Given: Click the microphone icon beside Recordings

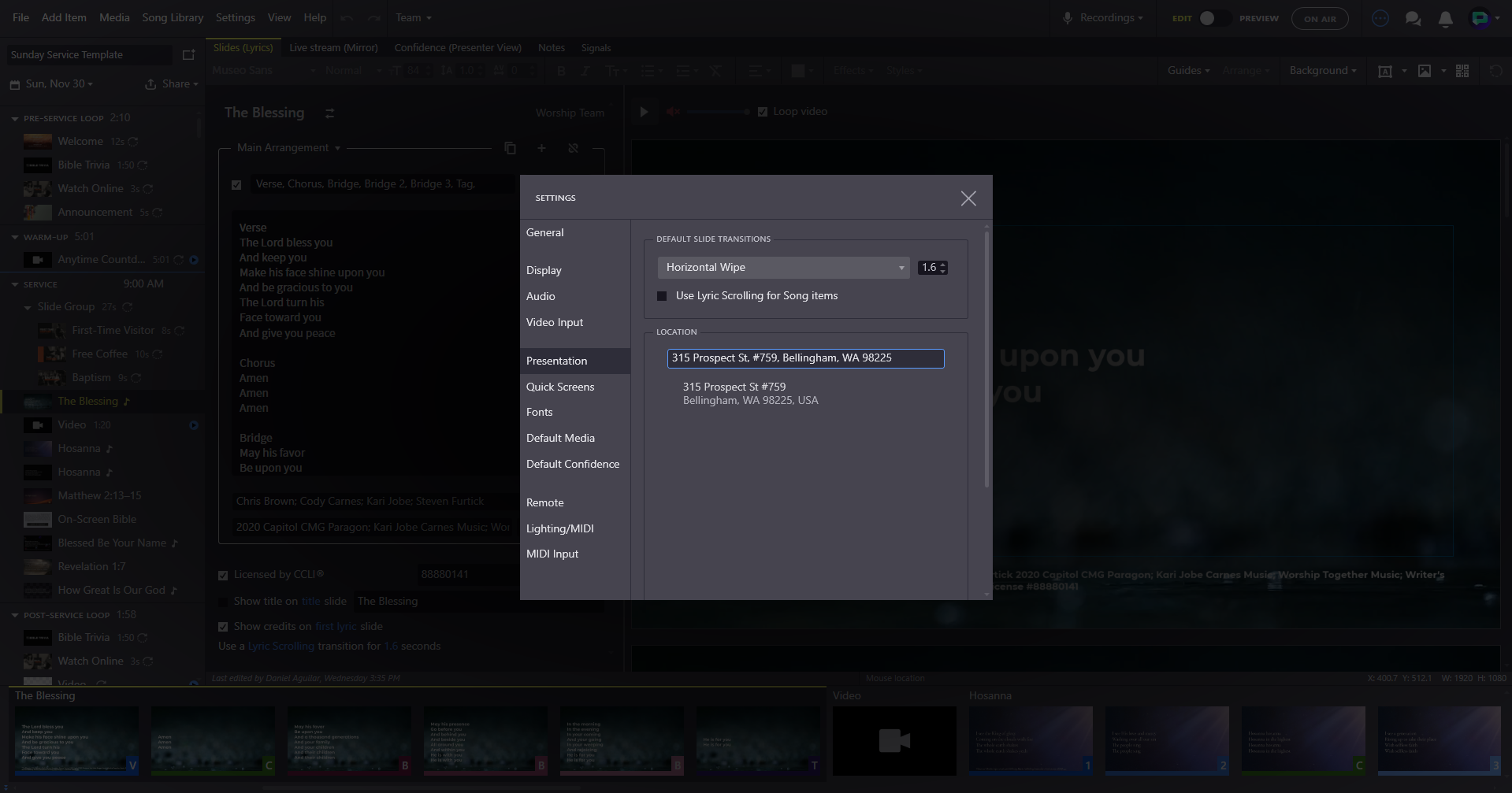Looking at the screenshot, I should [x=1068, y=18].
